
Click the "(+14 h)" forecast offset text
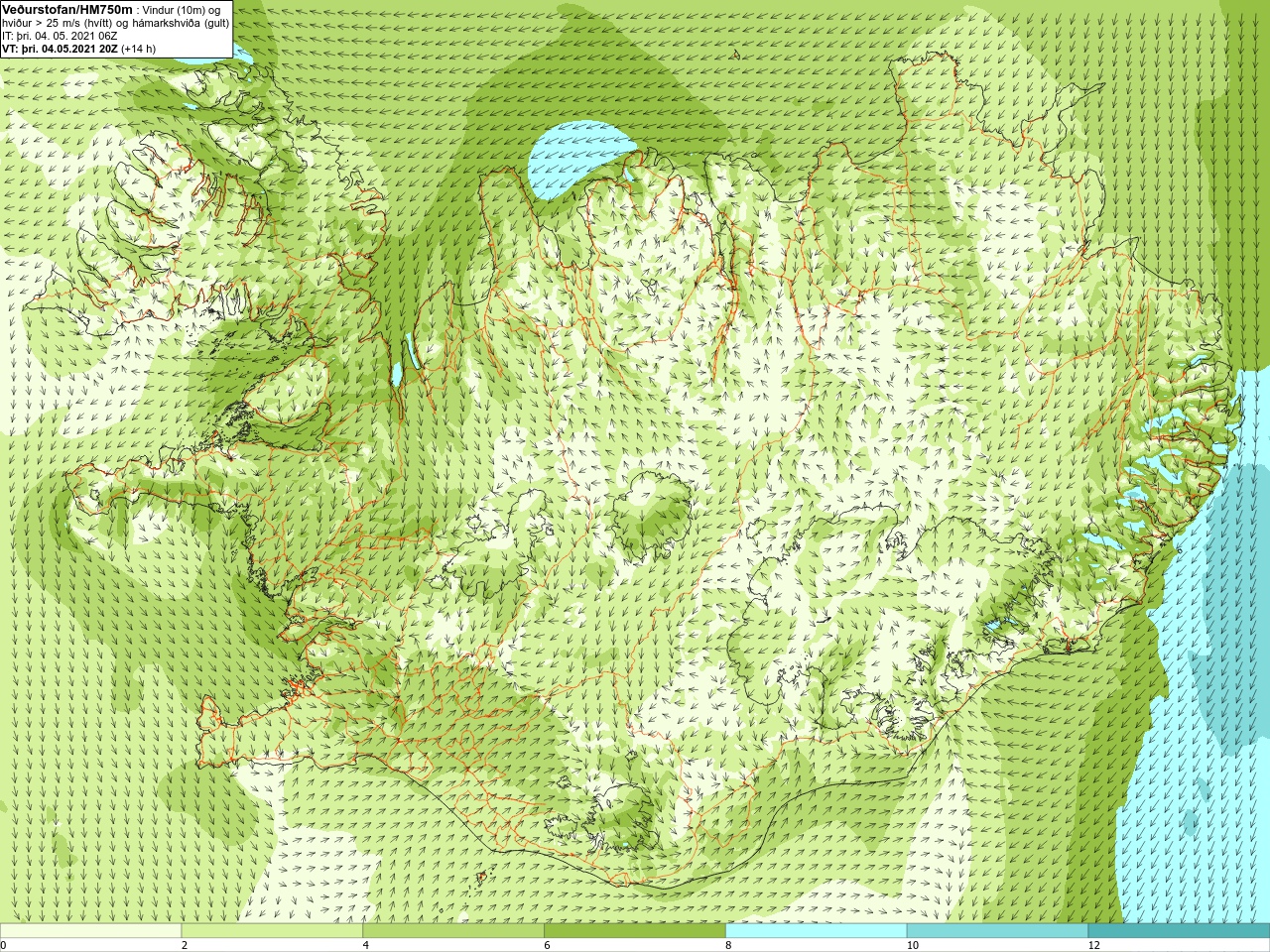click(138, 49)
